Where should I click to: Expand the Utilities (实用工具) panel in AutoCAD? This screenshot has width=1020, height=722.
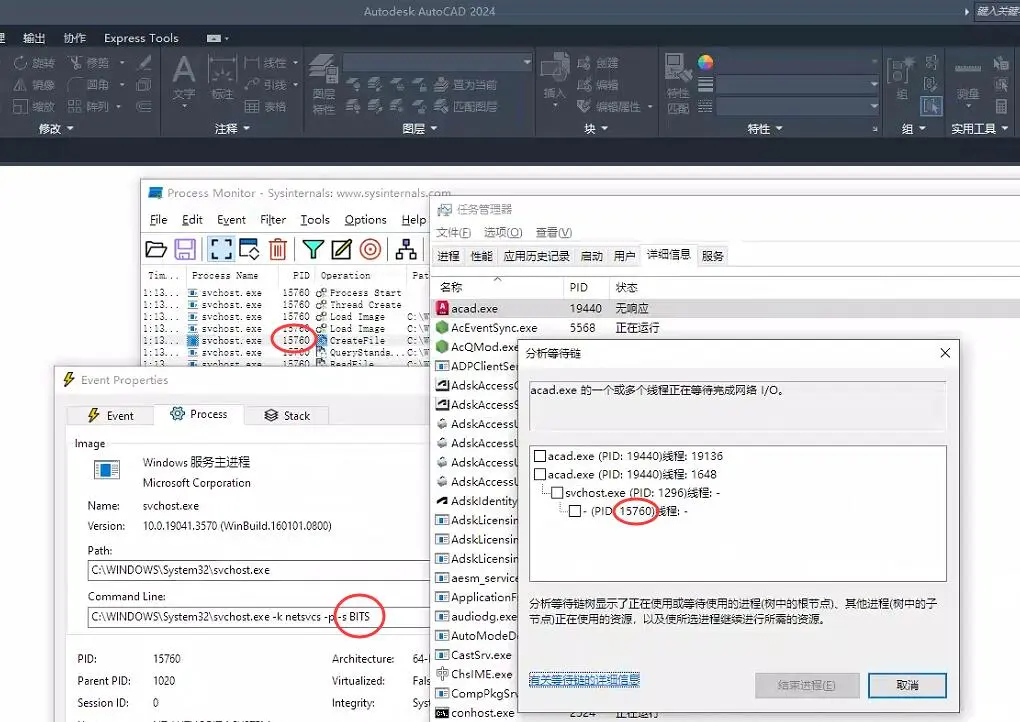coord(980,129)
